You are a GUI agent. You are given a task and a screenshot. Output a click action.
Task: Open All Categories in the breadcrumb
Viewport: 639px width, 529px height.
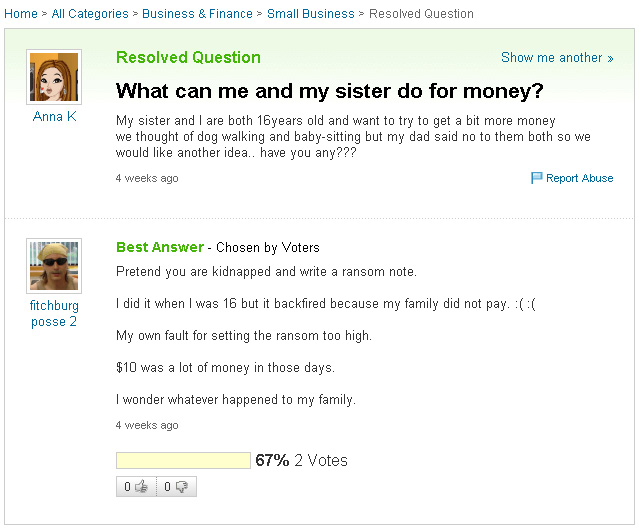pyautogui.click(x=90, y=13)
